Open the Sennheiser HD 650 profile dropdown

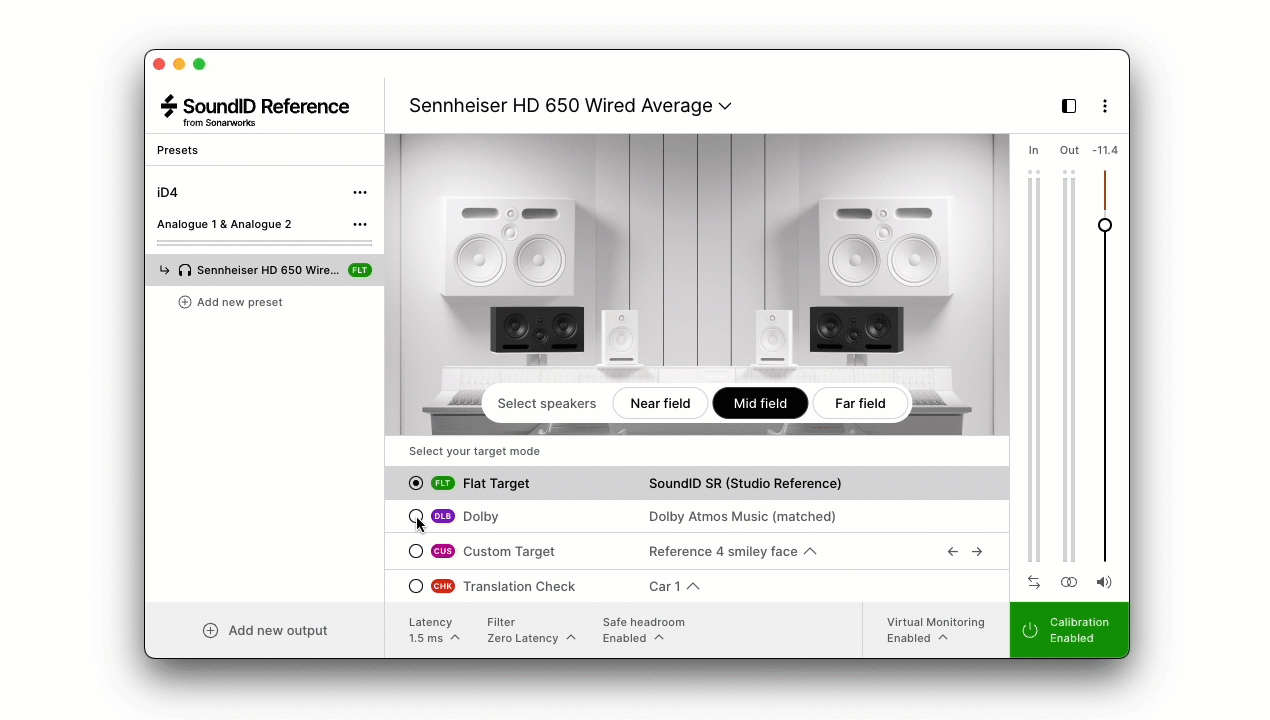tap(570, 106)
